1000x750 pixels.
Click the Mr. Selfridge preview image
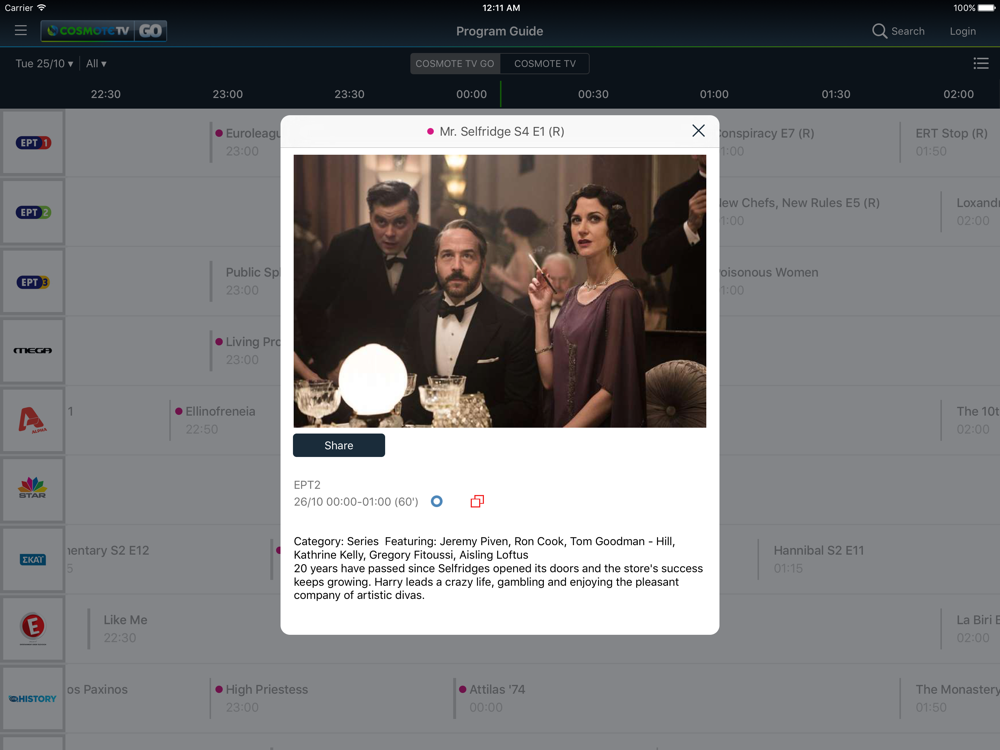point(499,291)
